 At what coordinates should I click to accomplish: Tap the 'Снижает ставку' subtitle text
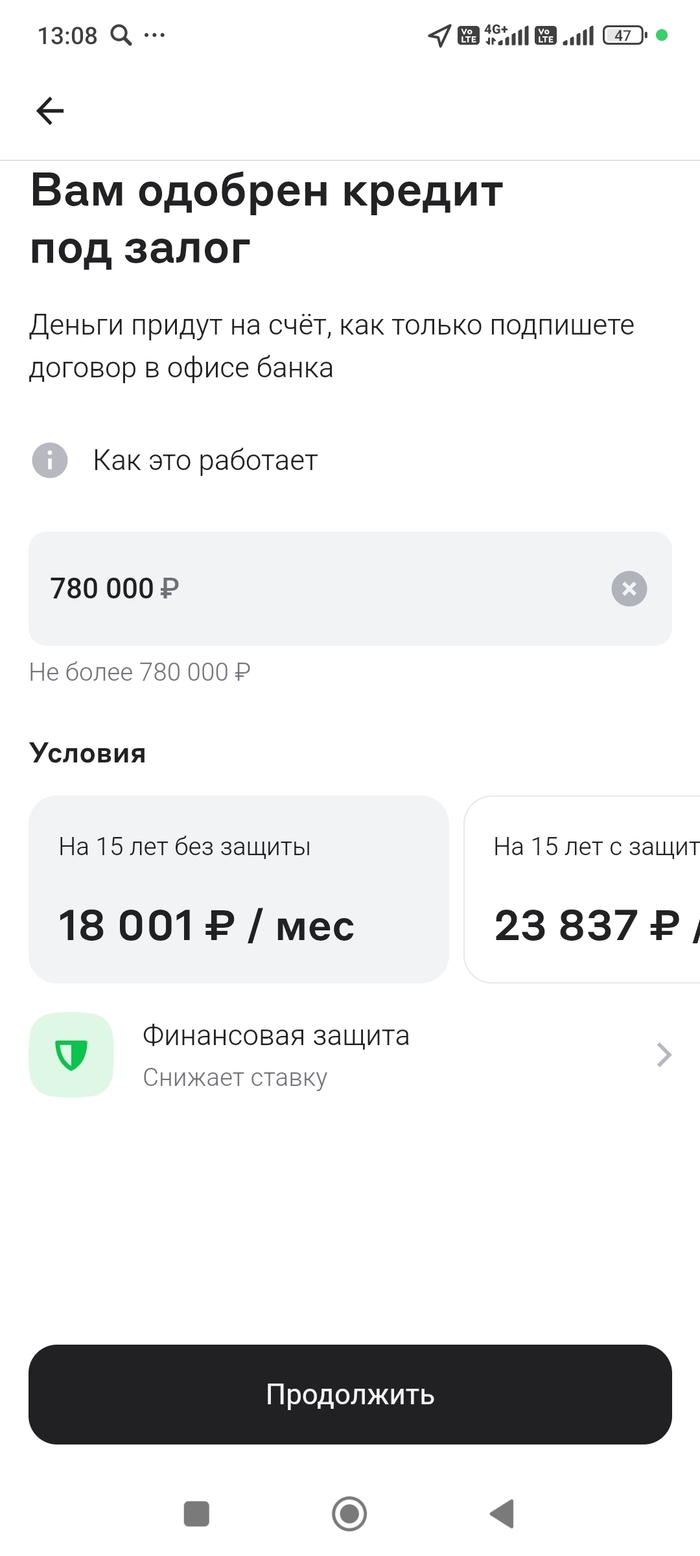(235, 1078)
